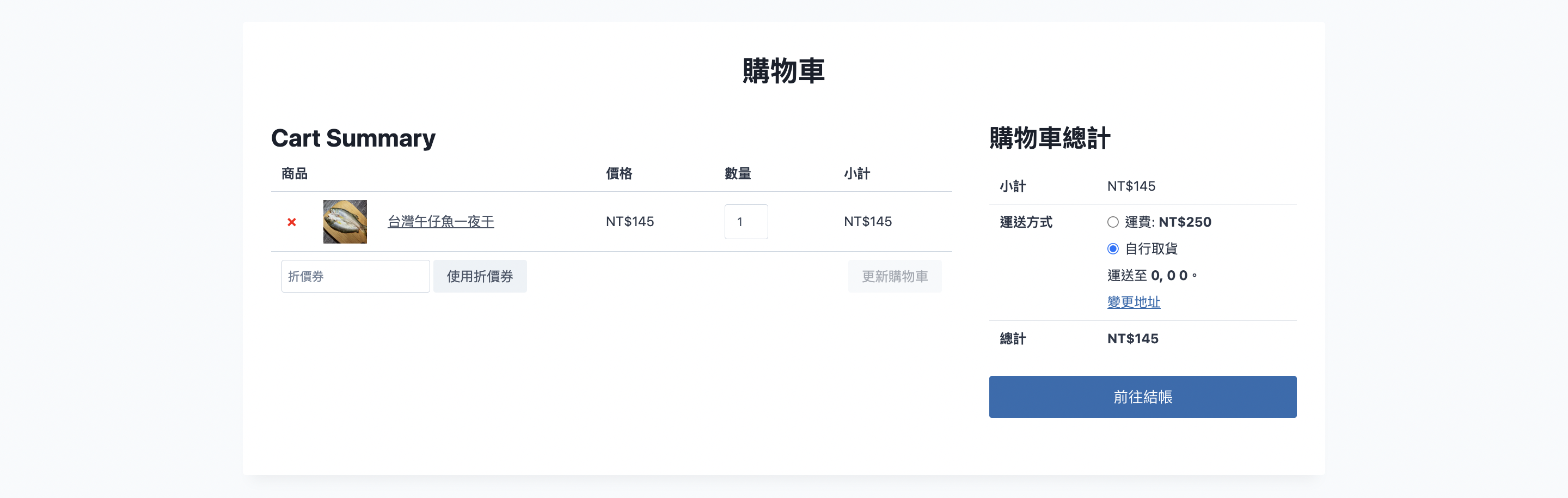
Task: Click the 折價券 coupon code field
Action: (355, 276)
